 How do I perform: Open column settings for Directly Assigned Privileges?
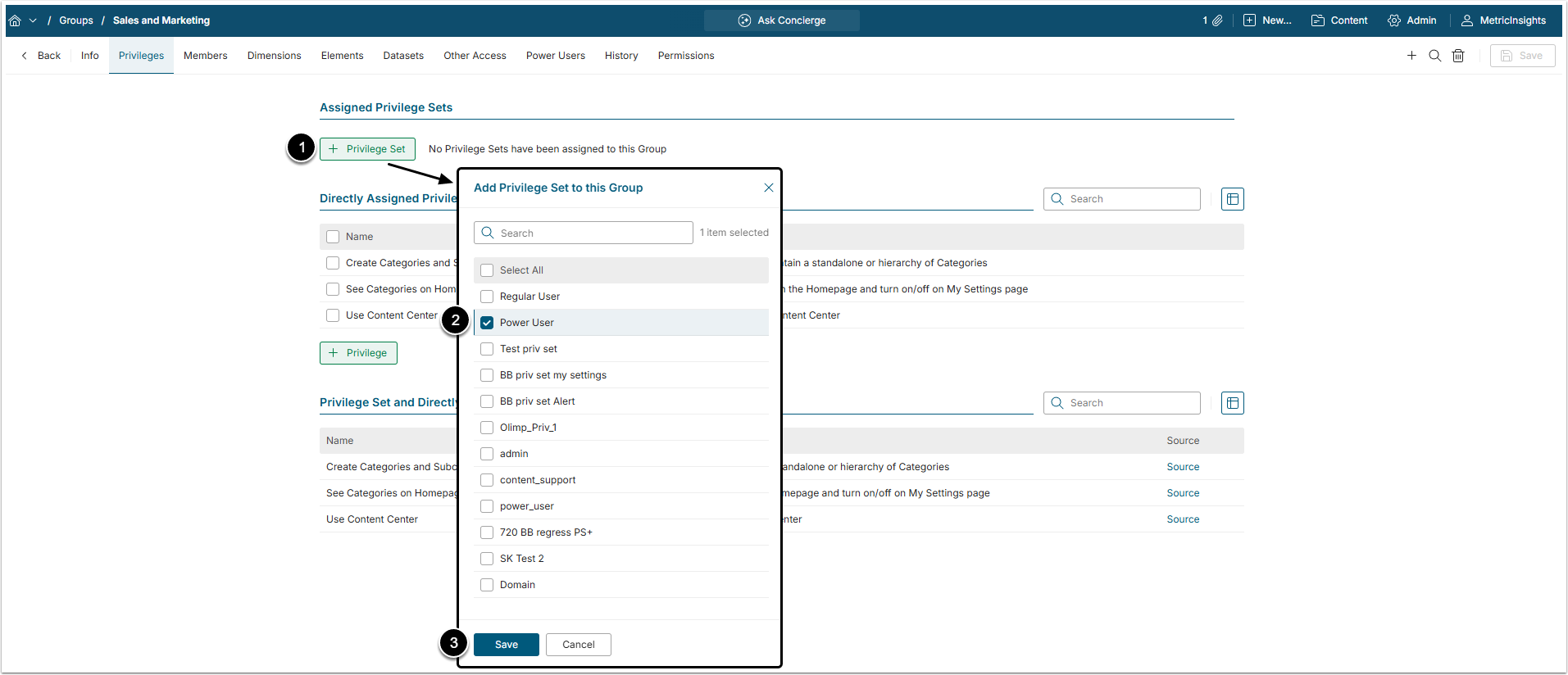pos(1232,199)
